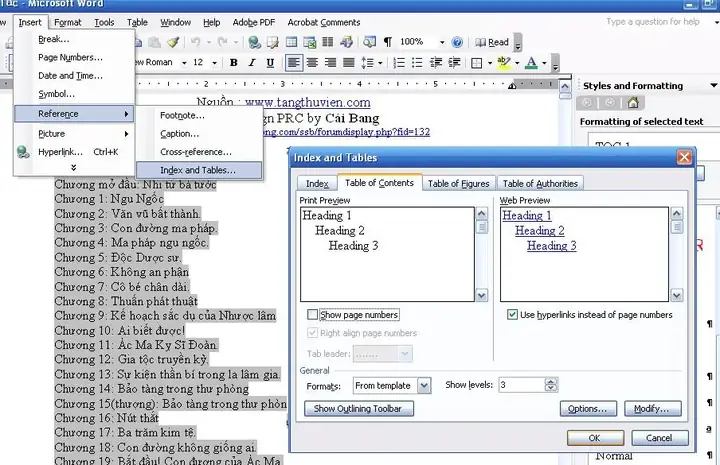This screenshot has width=720, height=465.
Task: Open the font name dropdown arrow
Action: click(184, 62)
